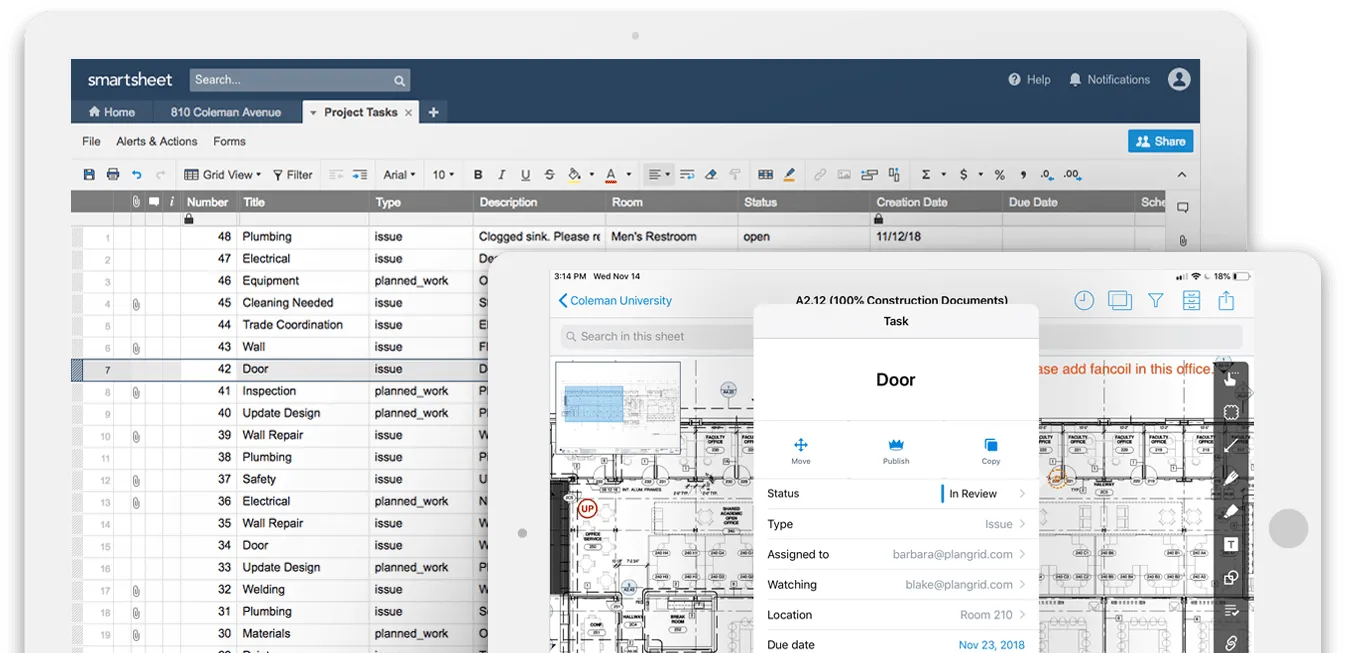Open the horizontal alignment dropdown
This screenshot has height=653, width=1346.
(x=658, y=174)
